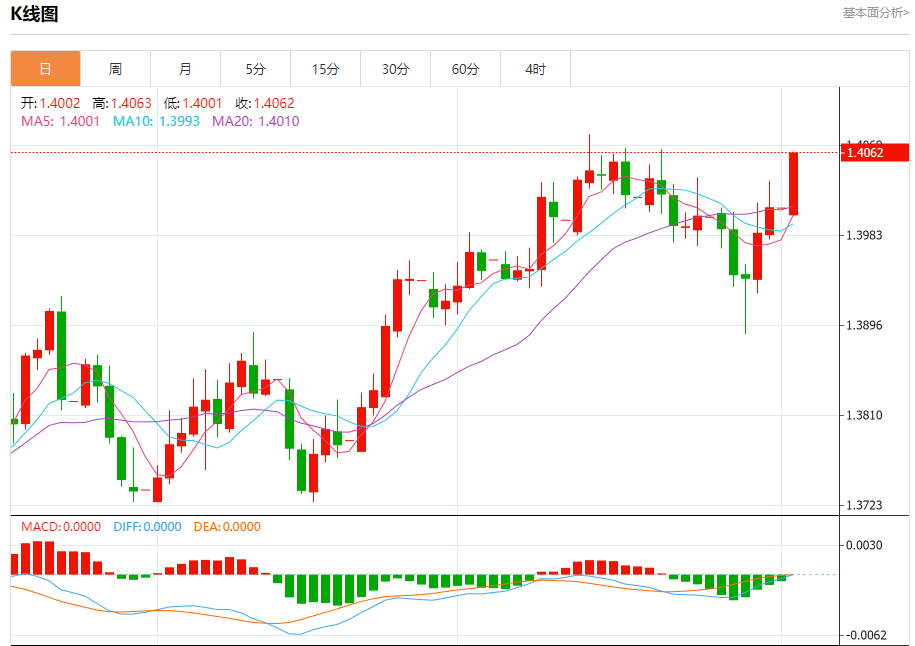Image resolution: width=915 pixels, height=646 pixels.
Task: Click the red 1.4062 current price tag
Action: click(x=875, y=152)
